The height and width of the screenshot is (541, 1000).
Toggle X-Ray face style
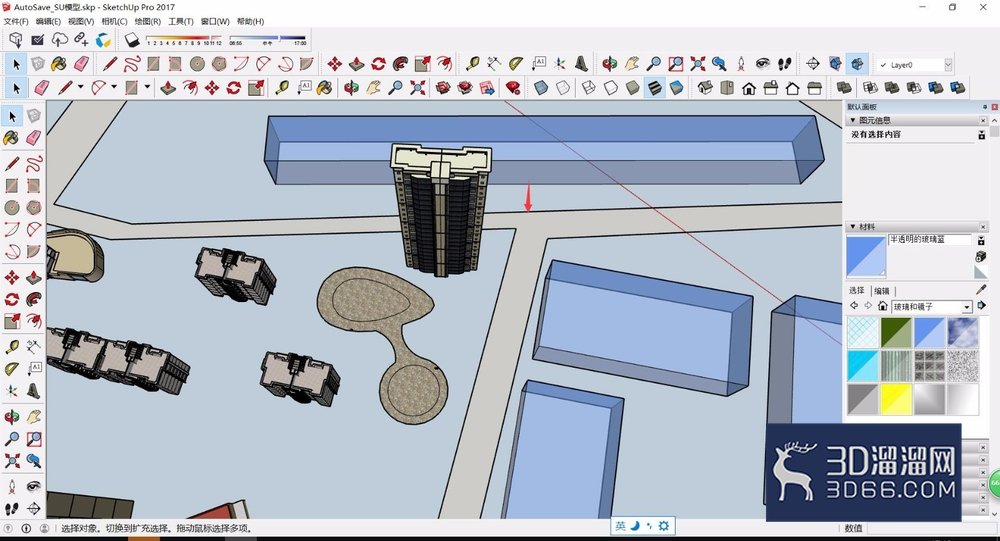click(x=541, y=87)
